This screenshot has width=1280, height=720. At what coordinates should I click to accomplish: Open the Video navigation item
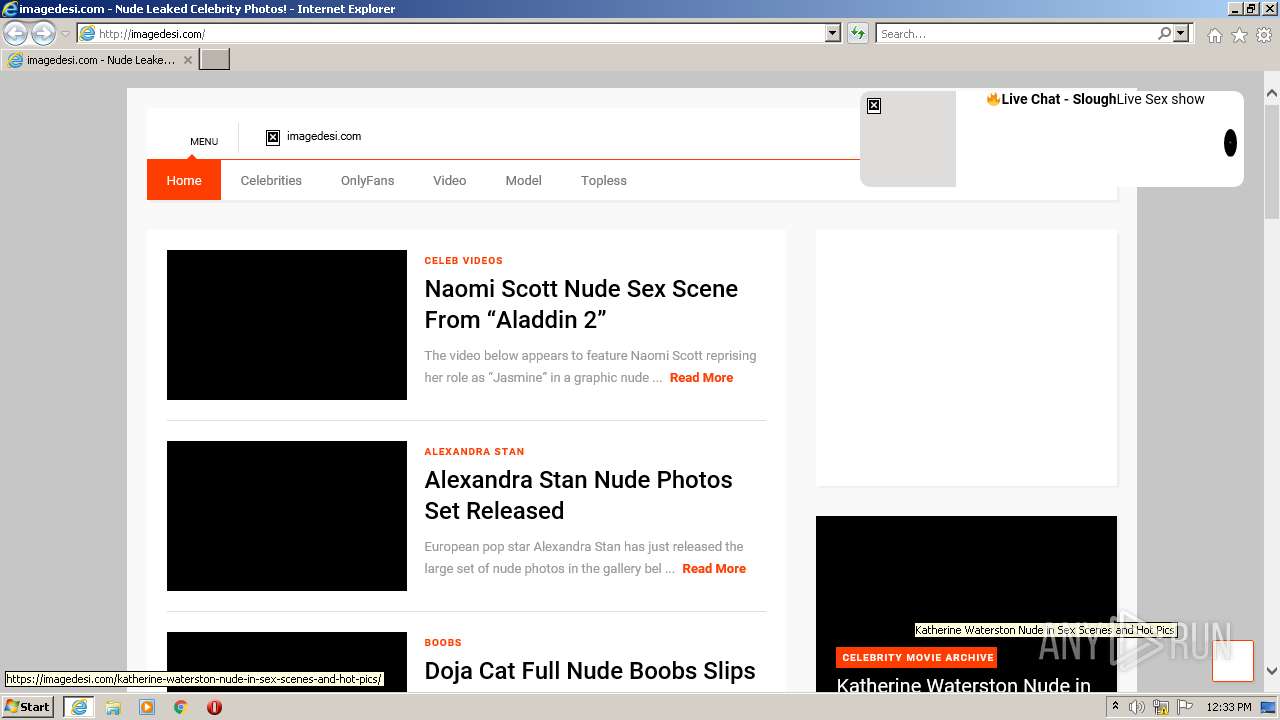click(x=449, y=180)
